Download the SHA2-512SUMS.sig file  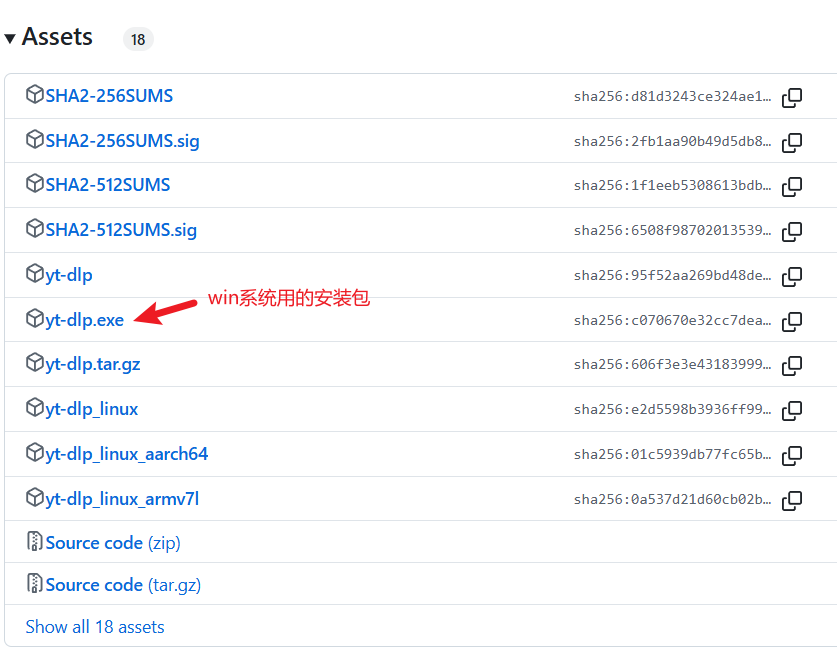[x=121, y=230]
